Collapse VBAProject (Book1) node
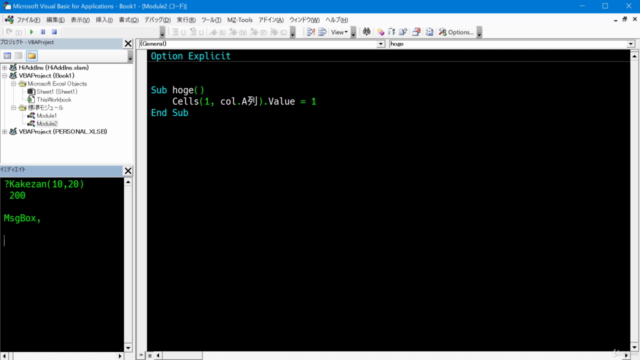This screenshot has width=640, height=360. 4,76
